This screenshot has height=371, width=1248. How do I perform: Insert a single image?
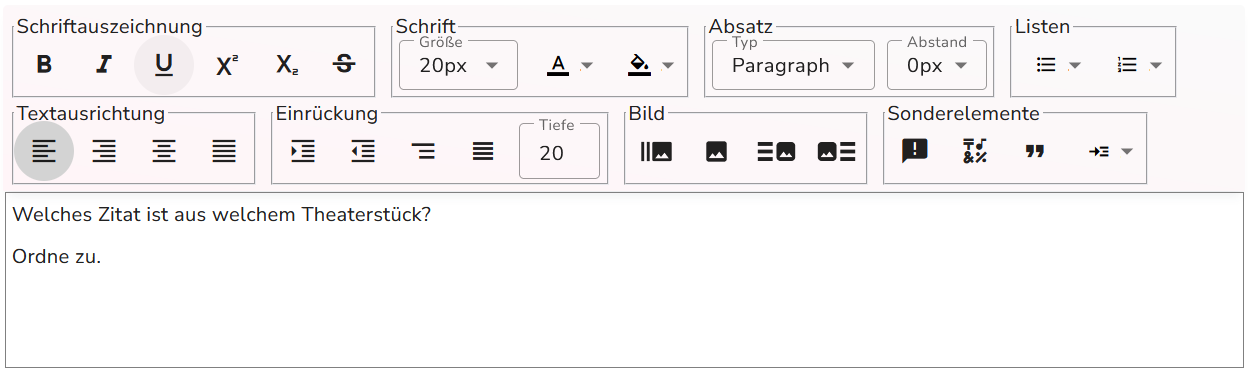[716, 152]
